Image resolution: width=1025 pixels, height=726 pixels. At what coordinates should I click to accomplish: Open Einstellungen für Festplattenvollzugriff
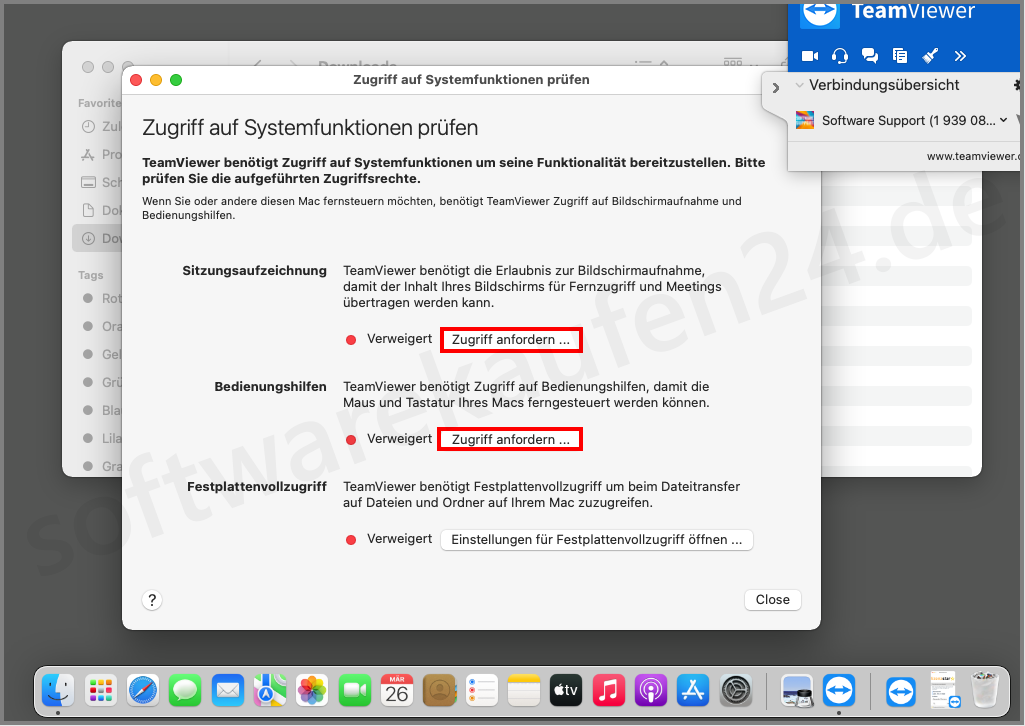(597, 540)
